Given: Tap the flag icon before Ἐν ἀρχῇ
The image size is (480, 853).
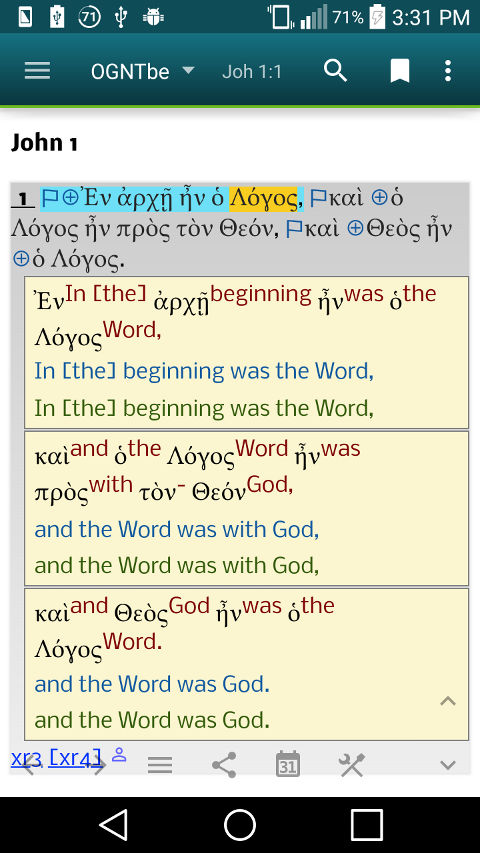Looking at the screenshot, I should click(50, 197).
